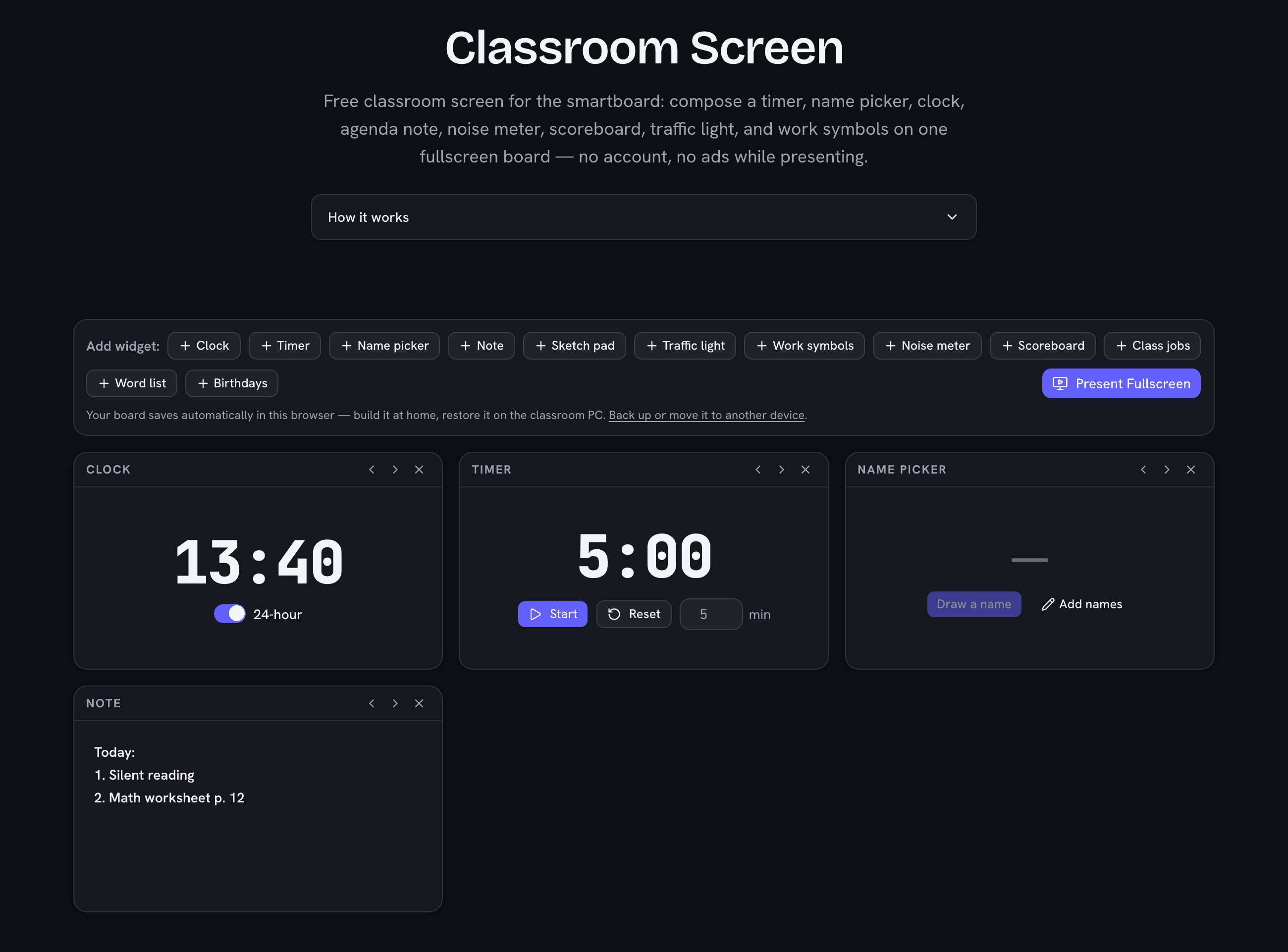1288x952 pixels.
Task: Add a Note widget
Action: 481,346
